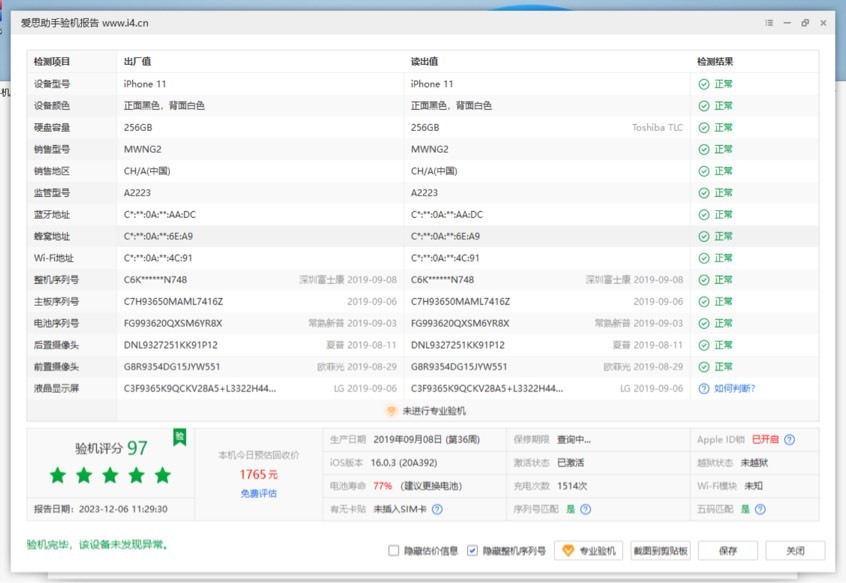This screenshot has width=846, height=583.
Task: Minimize the 验机报告 window
Action: pos(787,23)
